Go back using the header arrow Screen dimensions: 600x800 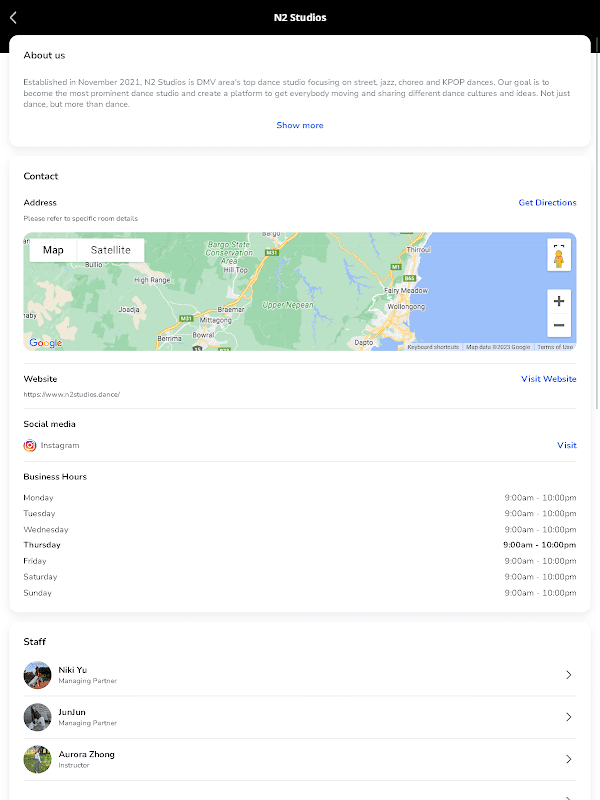tap(13, 17)
